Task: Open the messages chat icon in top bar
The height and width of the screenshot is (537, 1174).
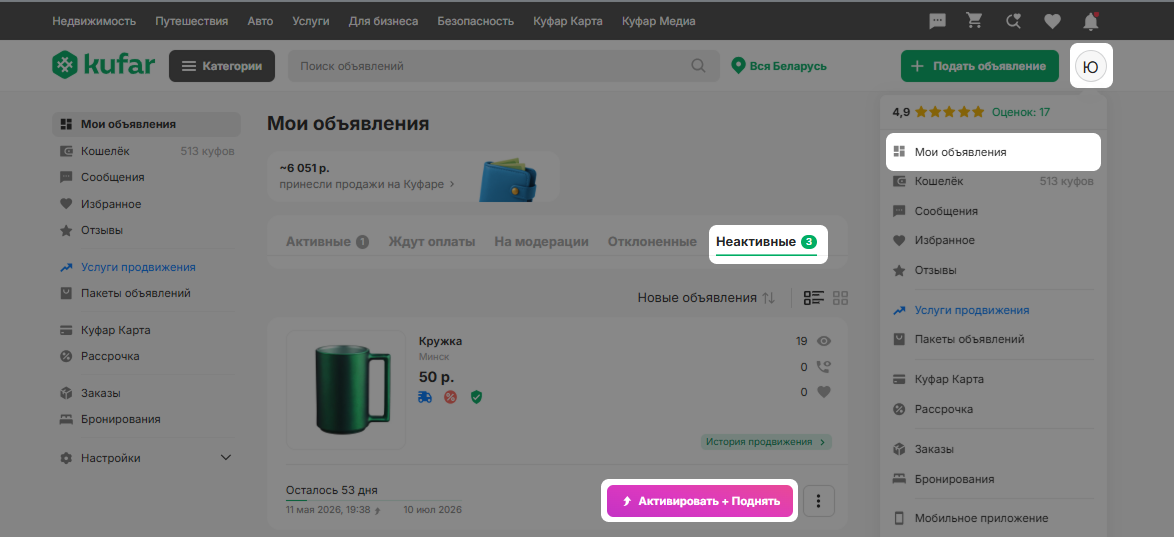Action: tap(937, 22)
